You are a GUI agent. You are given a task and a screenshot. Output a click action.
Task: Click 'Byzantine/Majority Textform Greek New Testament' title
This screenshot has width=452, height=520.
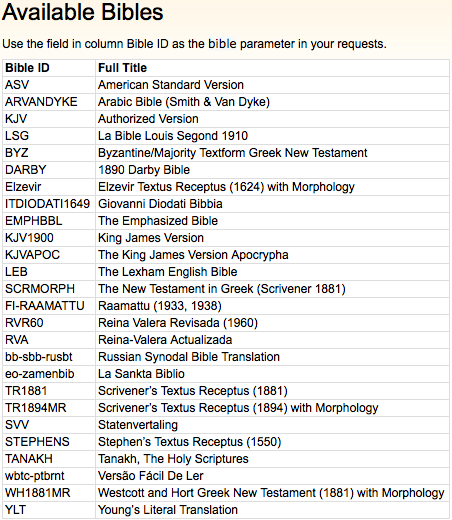click(x=232, y=153)
